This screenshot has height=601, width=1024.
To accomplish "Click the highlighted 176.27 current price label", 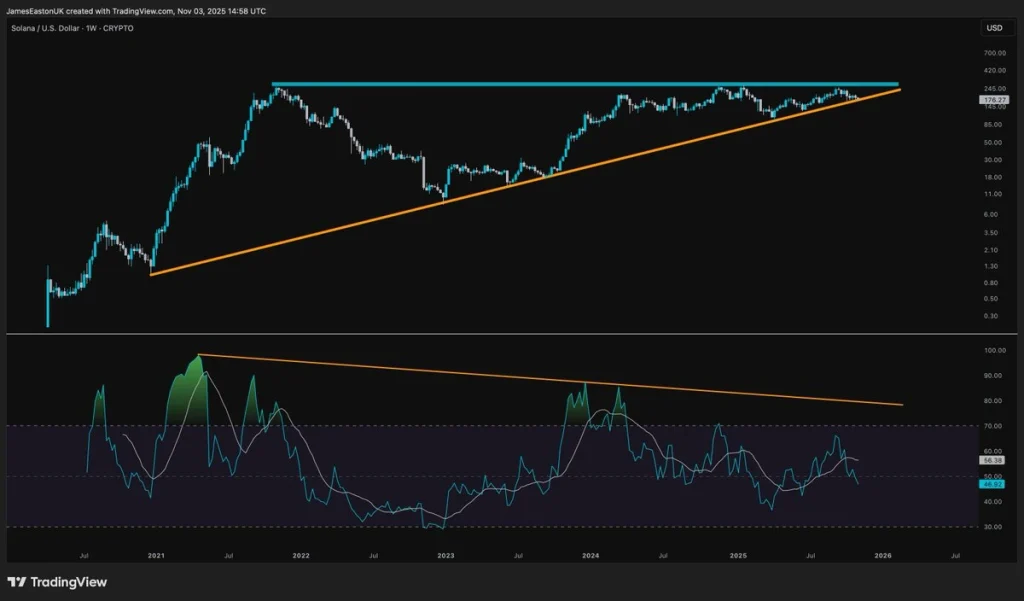I will tap(994, 99).
